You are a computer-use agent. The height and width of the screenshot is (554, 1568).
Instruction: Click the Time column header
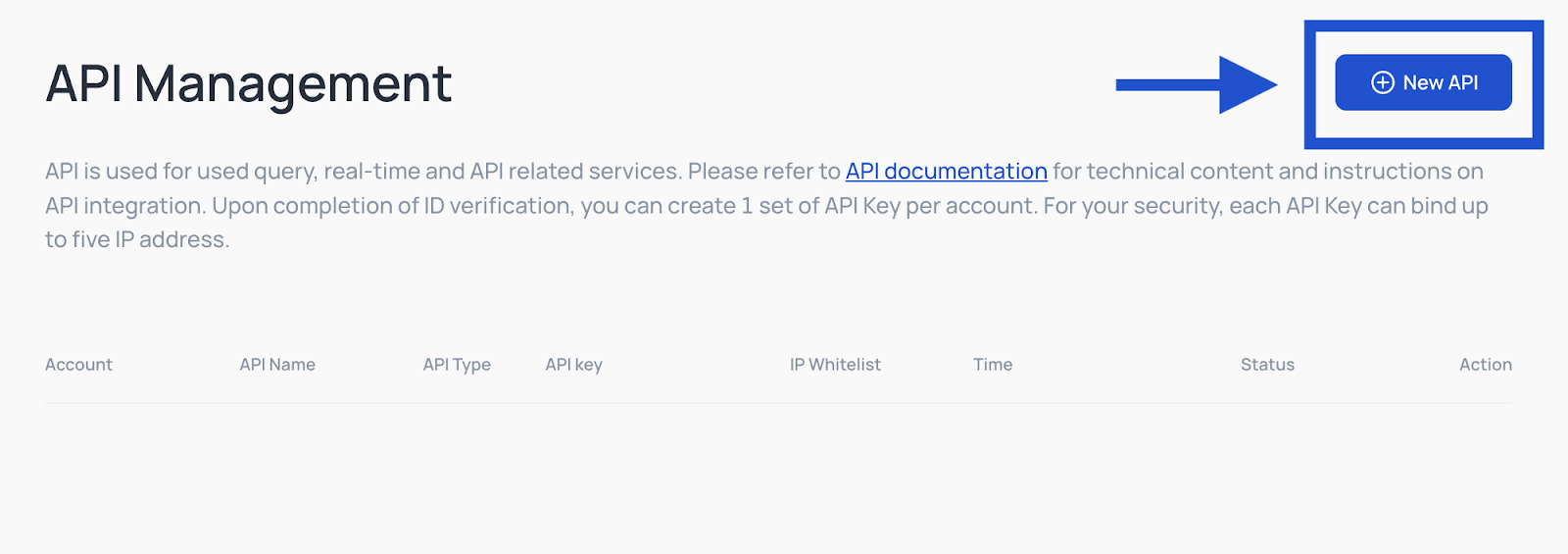pos(993,365)
